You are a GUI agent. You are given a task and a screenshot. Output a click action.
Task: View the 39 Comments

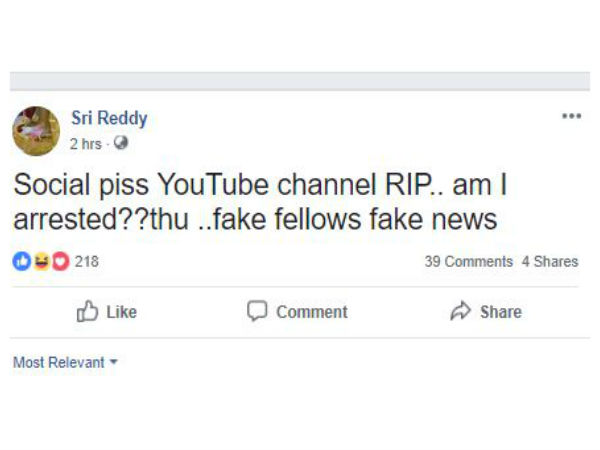point(468,262)
